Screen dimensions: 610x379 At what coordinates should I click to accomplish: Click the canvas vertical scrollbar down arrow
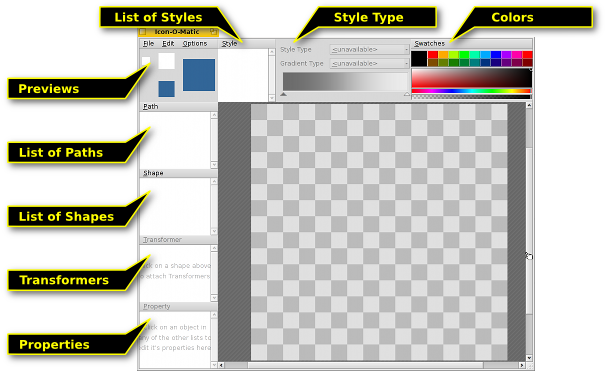pos(529,358)
